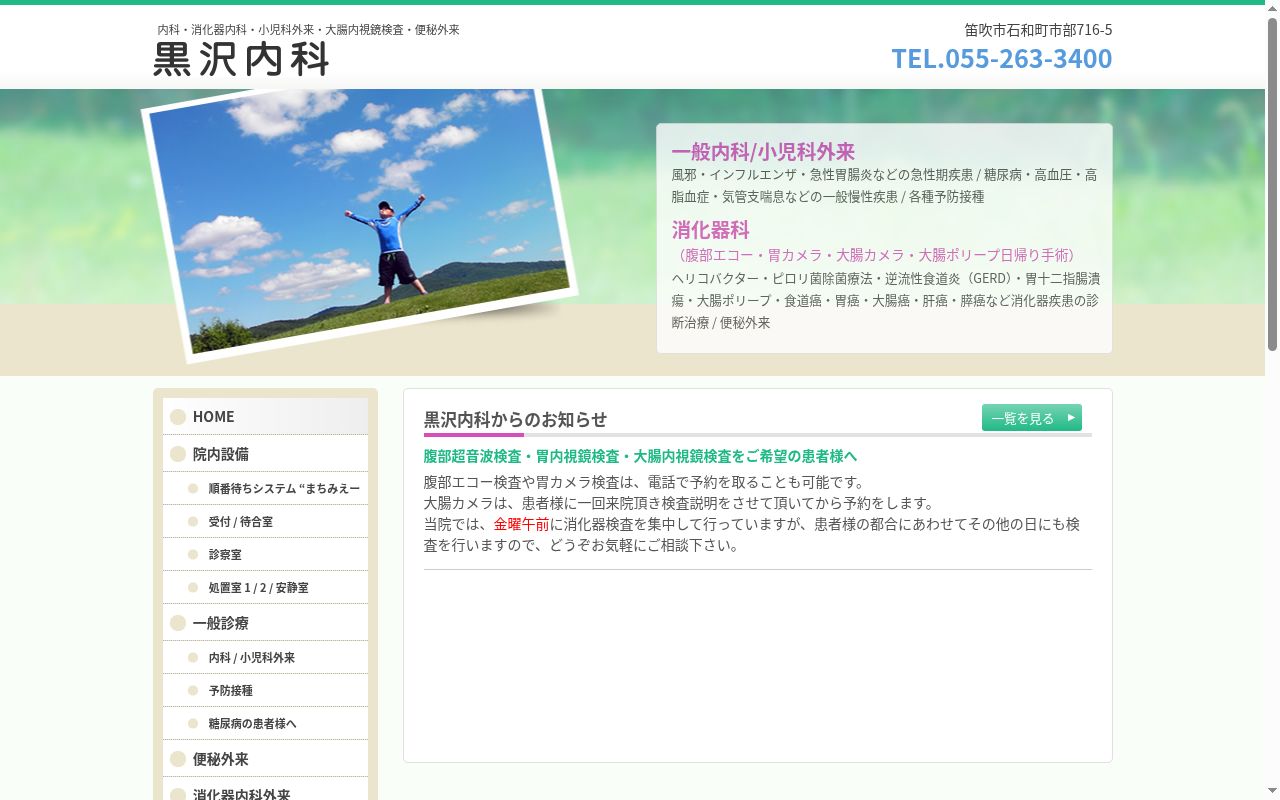Viewport: 1280px width, 800px height.
Task: Select 便秘外来 in the sidebar
Action: click(x=265, y=758)
